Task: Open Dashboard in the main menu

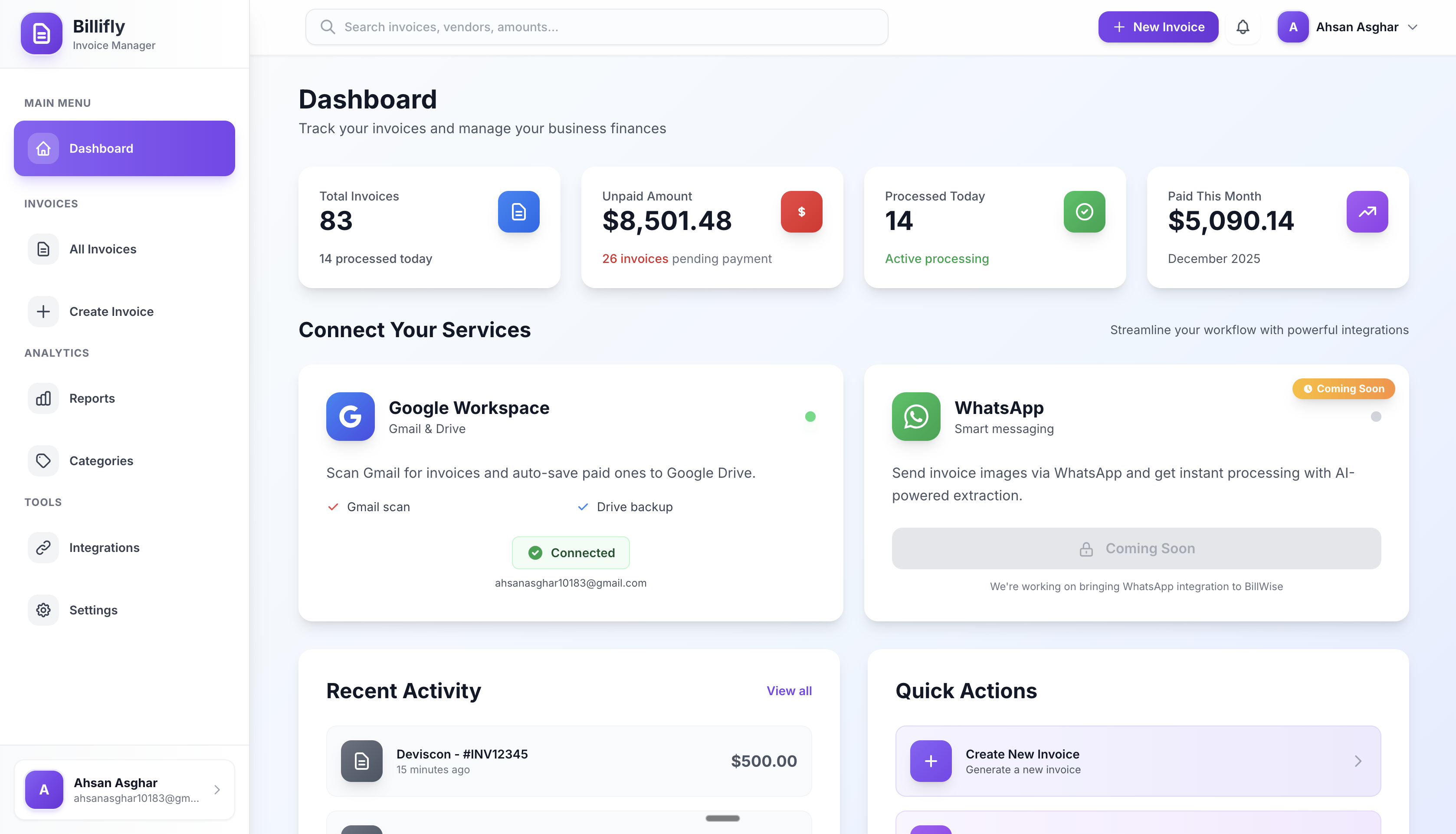Action: pyautogui.click(x=124, y=148)
